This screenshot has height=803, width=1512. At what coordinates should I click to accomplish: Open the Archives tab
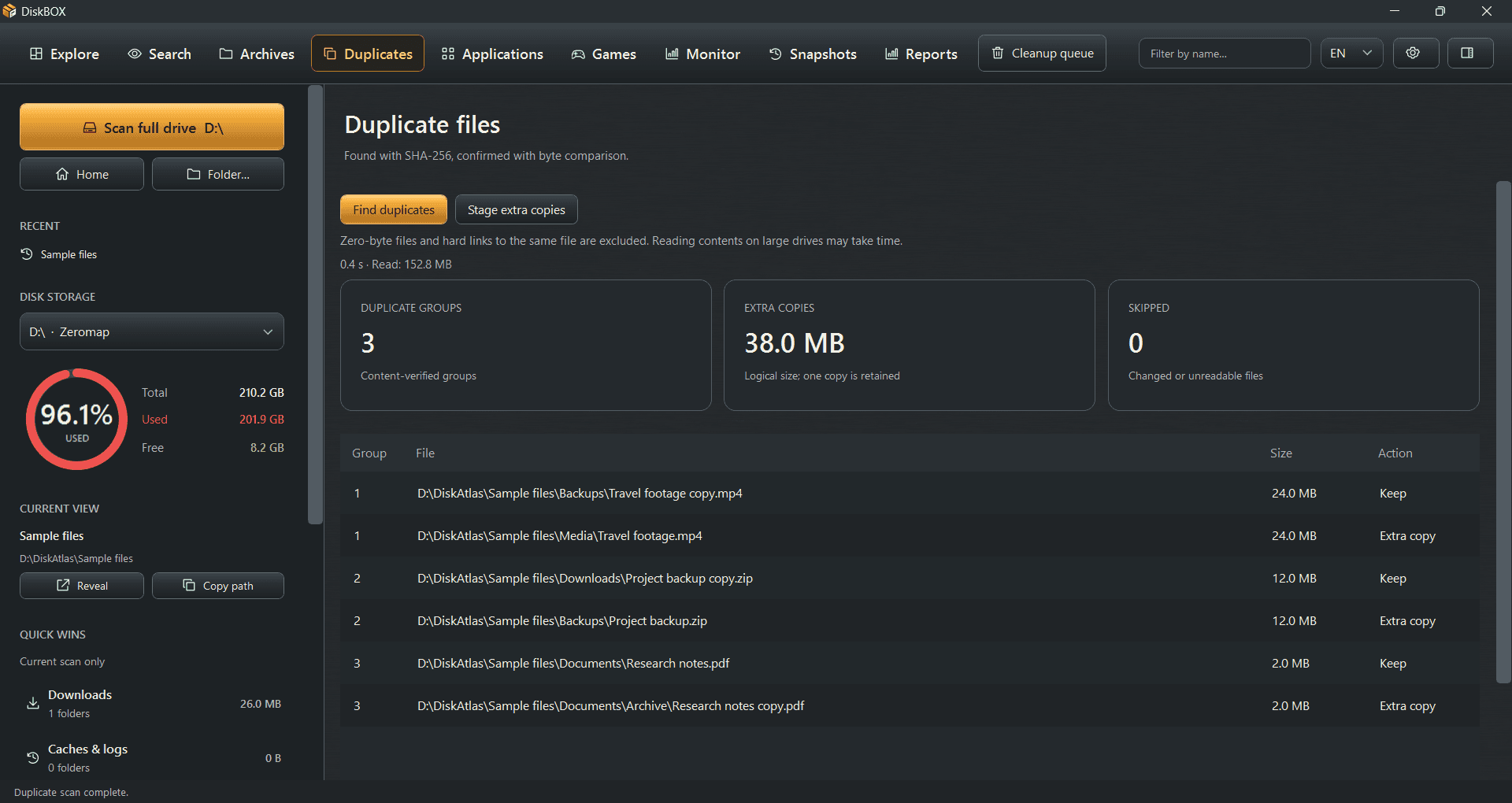tap(257, 54)
